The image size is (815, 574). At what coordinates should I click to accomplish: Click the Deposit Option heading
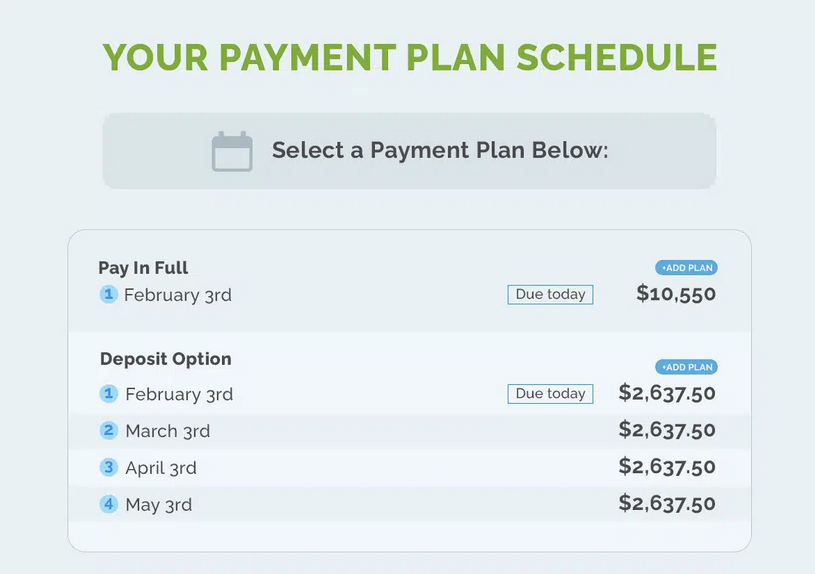click(x=165, y=359)
